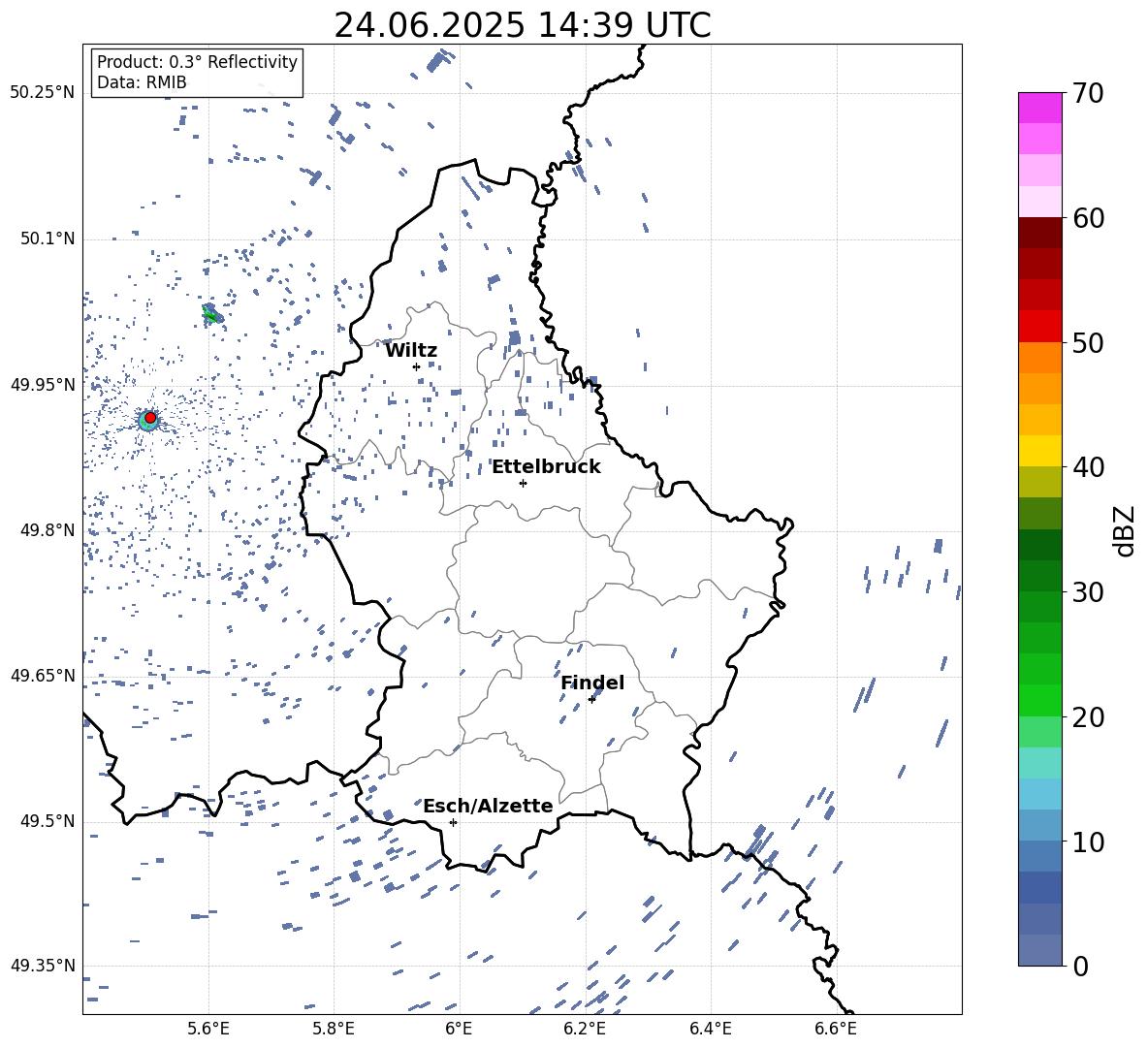The image size is (1148, 1048).
Task: Click the light blue swatch above 10 dBZ
Action: coord(1040,825)
